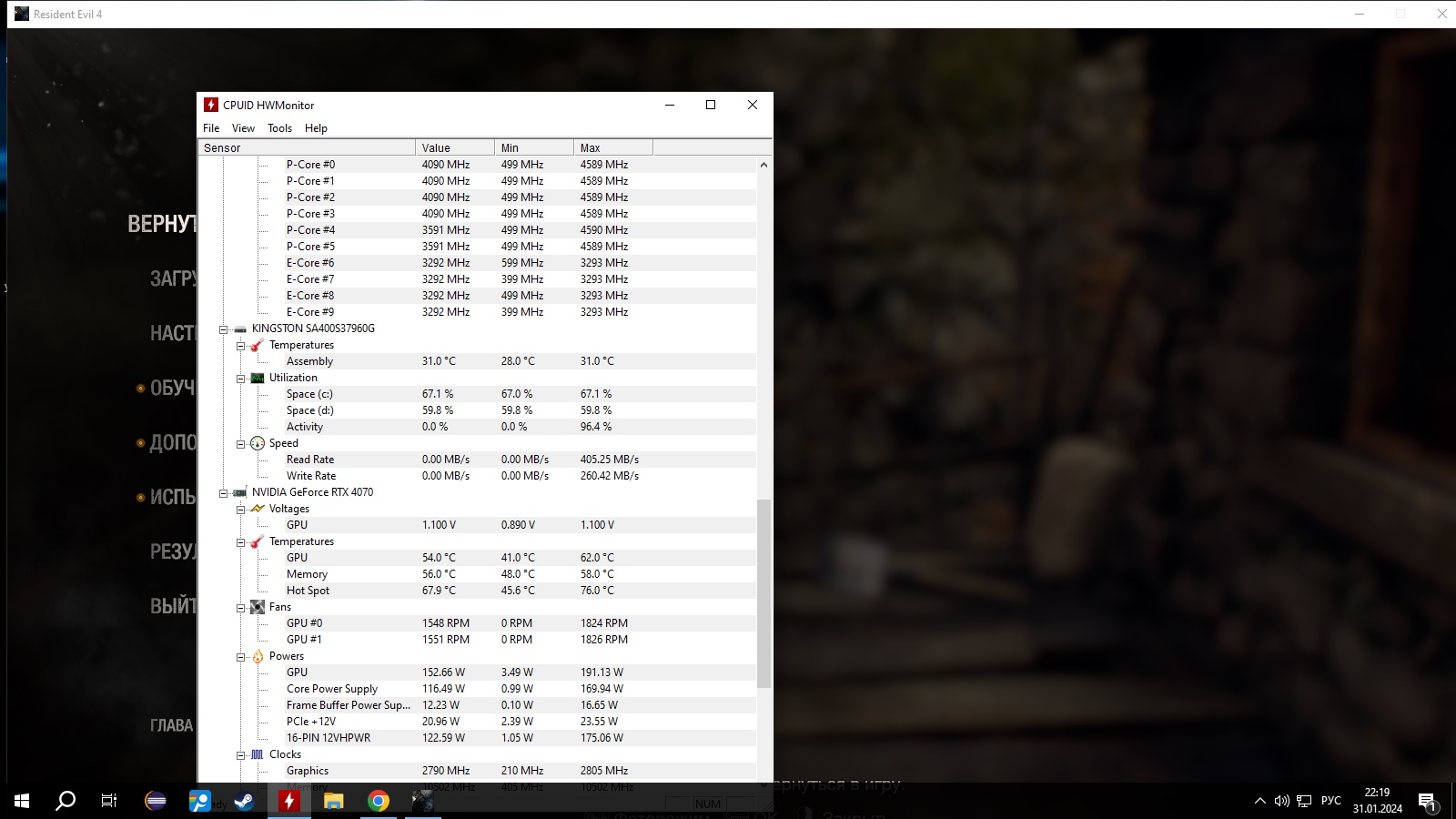1456x819 pixels.
Task: Click the Max column header
Action: pos(613,147)
